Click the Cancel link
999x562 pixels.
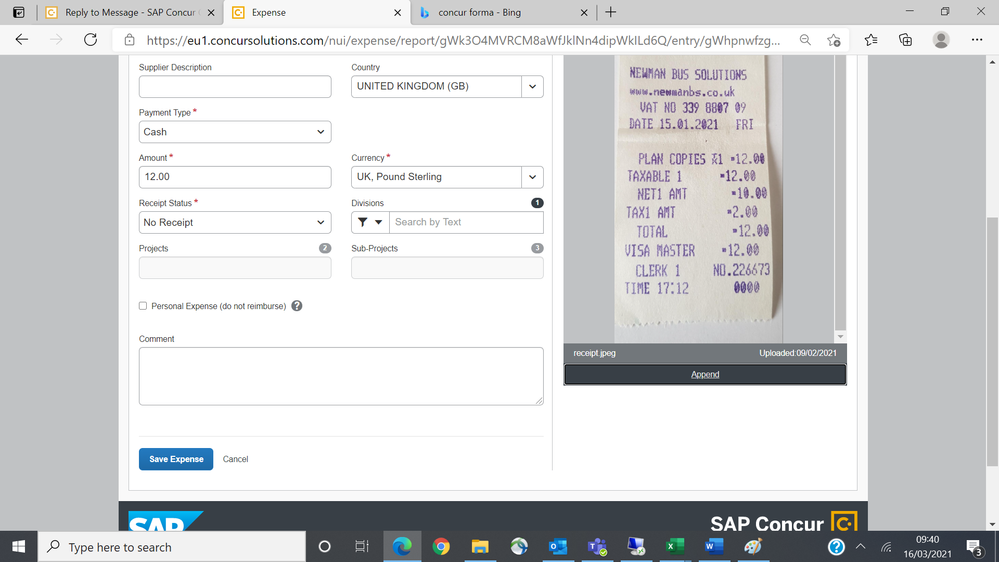pos(235,459)
